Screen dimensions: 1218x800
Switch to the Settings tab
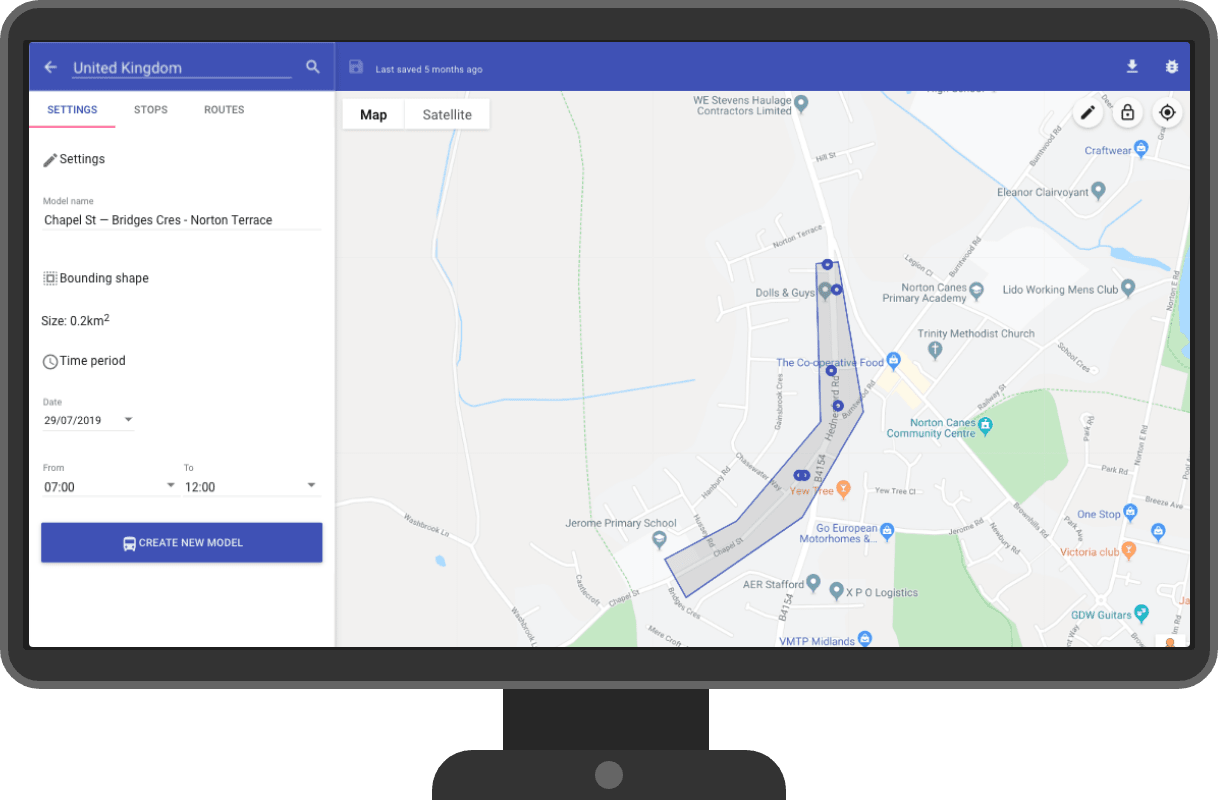(72, 110)
